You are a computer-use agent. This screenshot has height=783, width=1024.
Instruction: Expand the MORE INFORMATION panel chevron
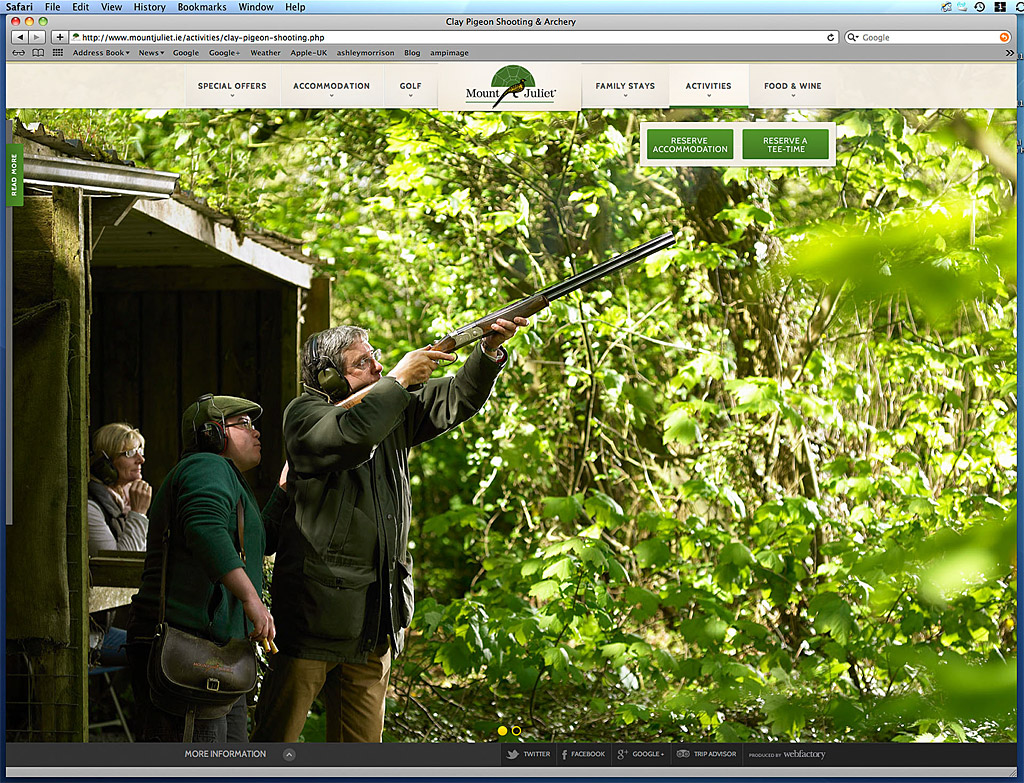point(290,755)
